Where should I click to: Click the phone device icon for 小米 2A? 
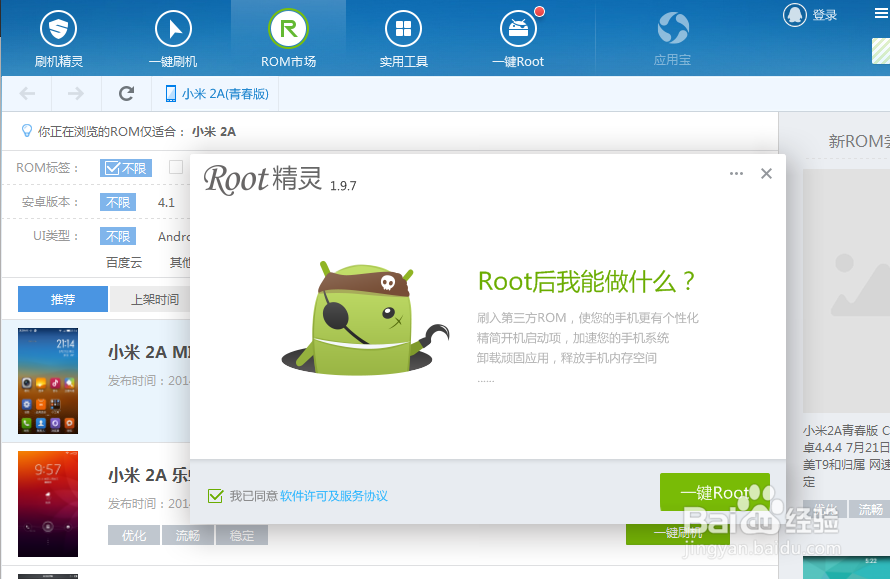(170, 94)
